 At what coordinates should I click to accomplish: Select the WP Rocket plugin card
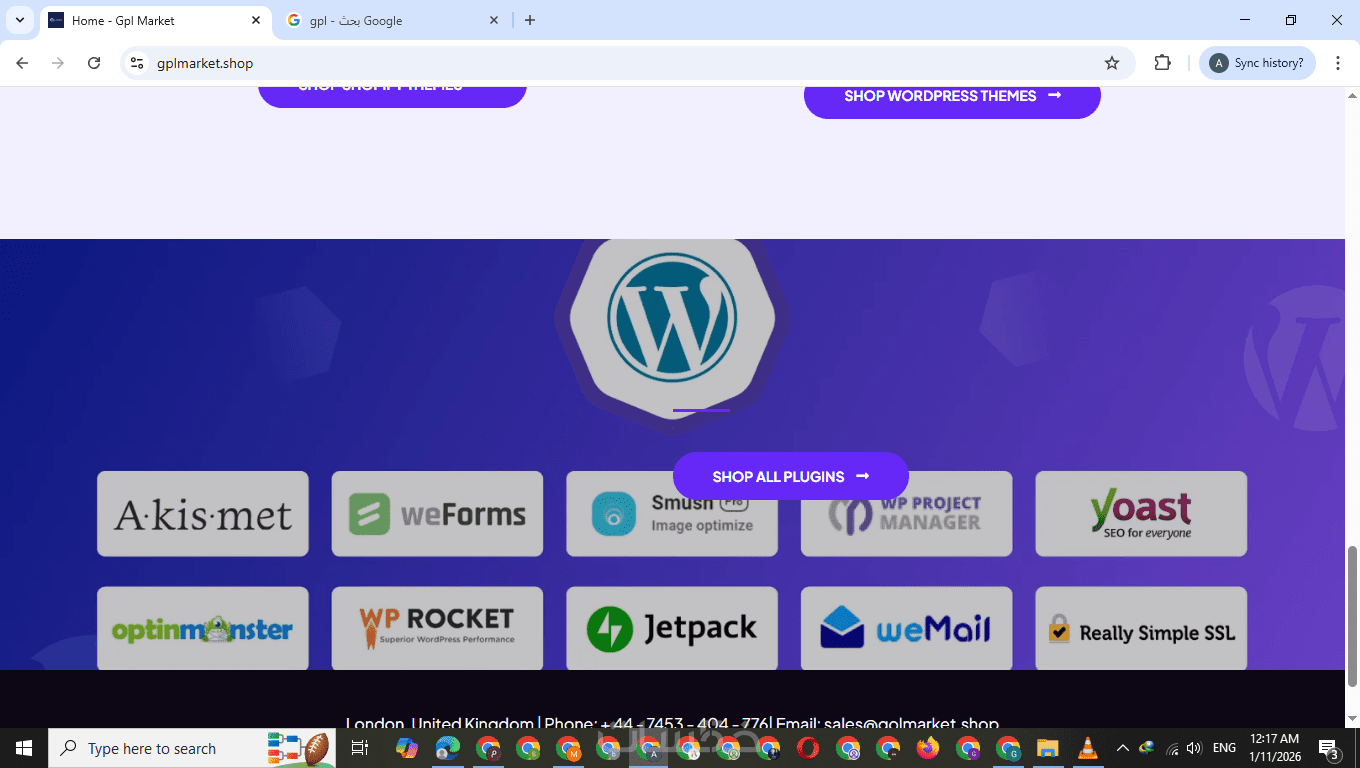click(437, 628)
